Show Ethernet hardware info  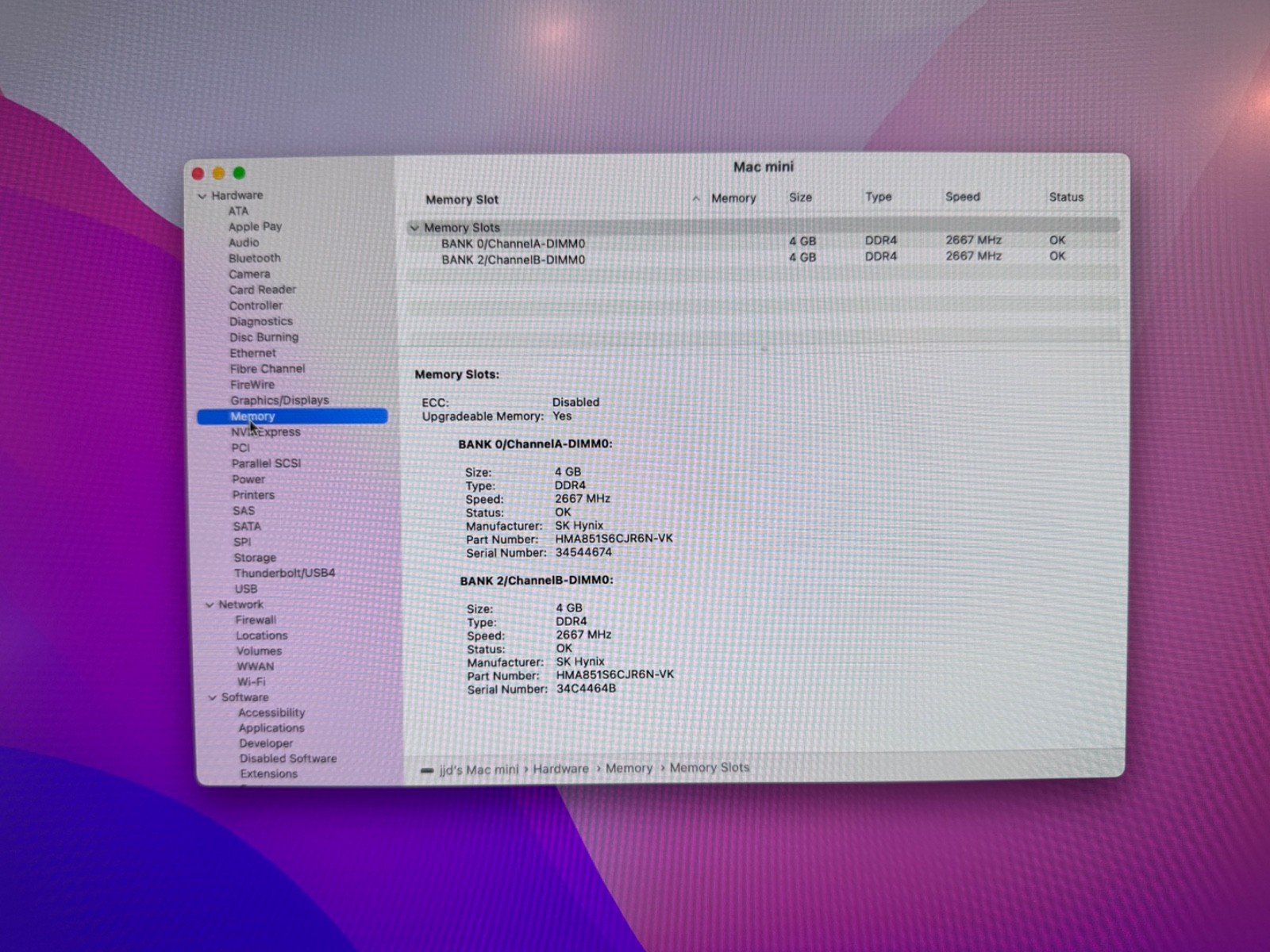coord(252,353)
